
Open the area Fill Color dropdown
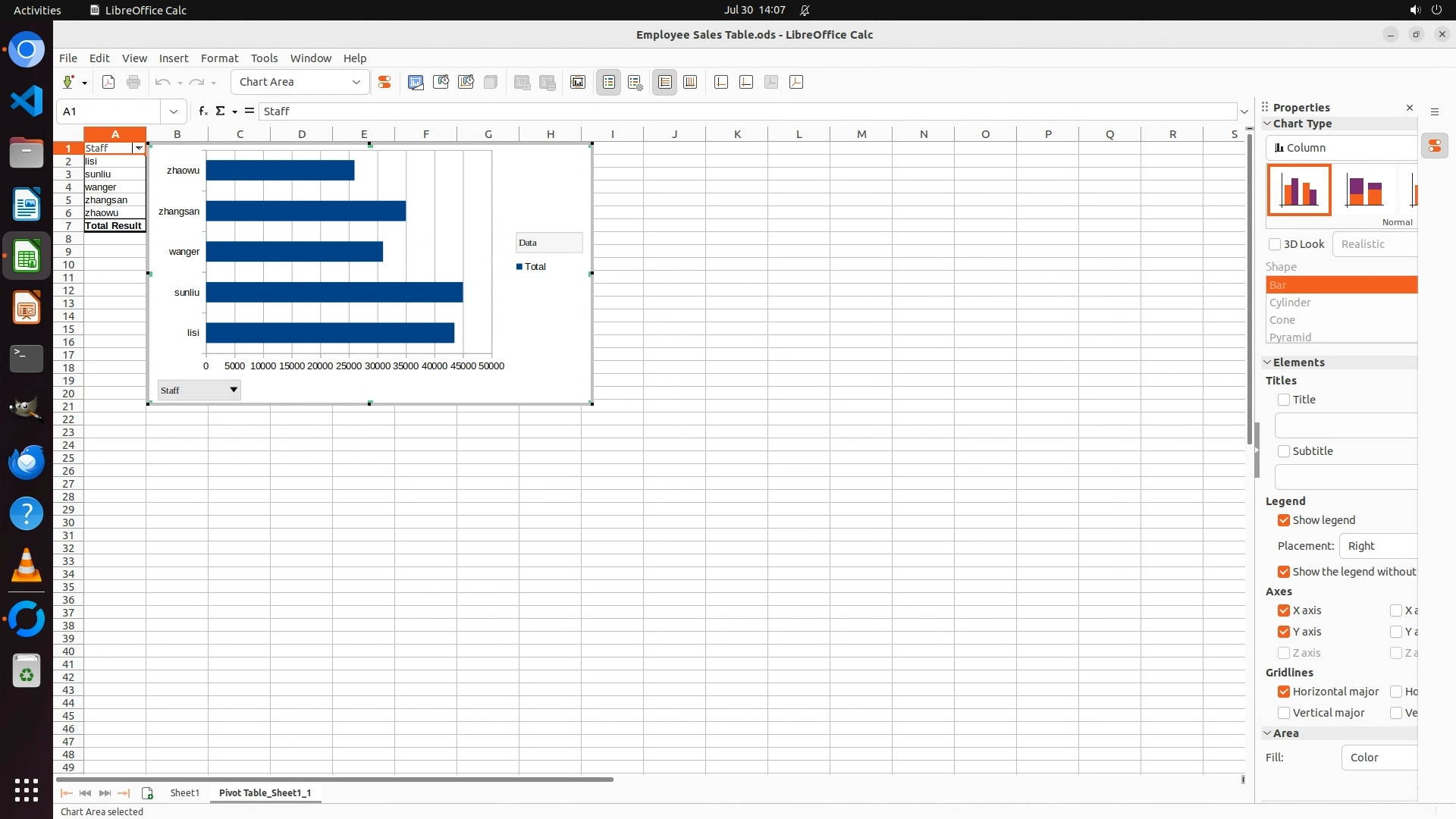point(1379,758)
